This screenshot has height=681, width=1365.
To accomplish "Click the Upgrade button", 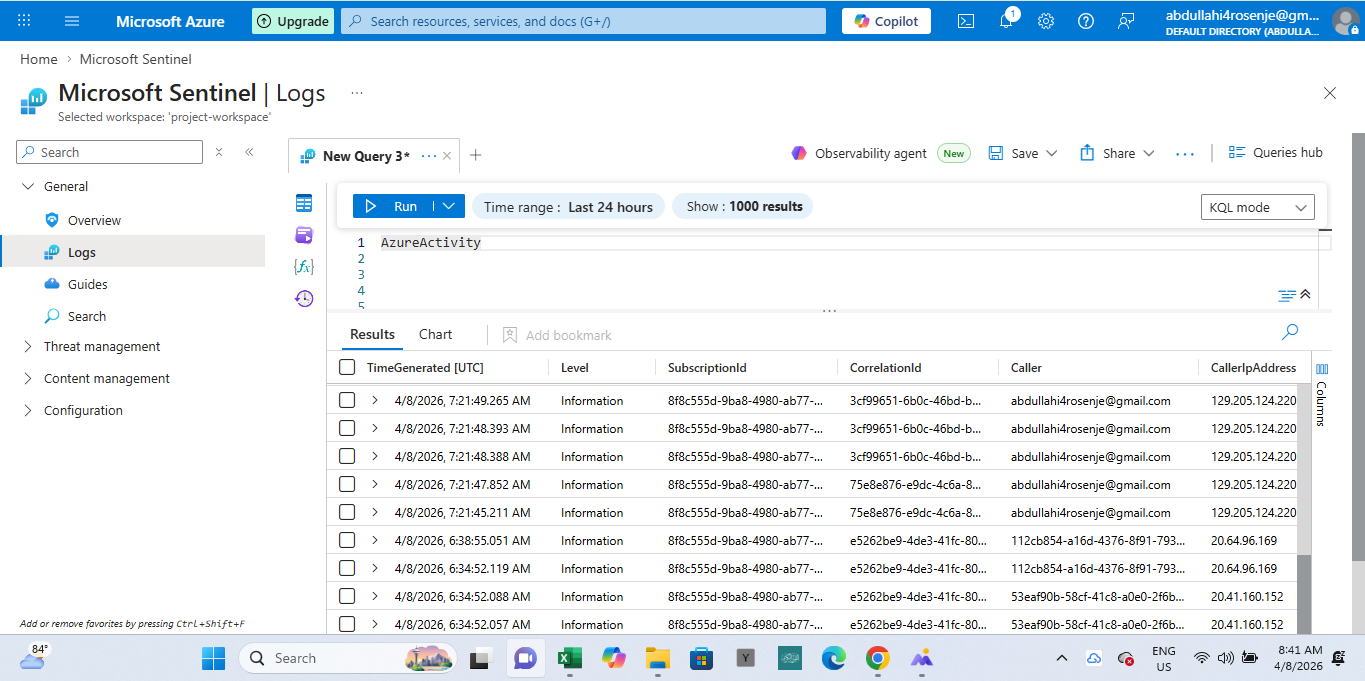I will coord(293,21).
